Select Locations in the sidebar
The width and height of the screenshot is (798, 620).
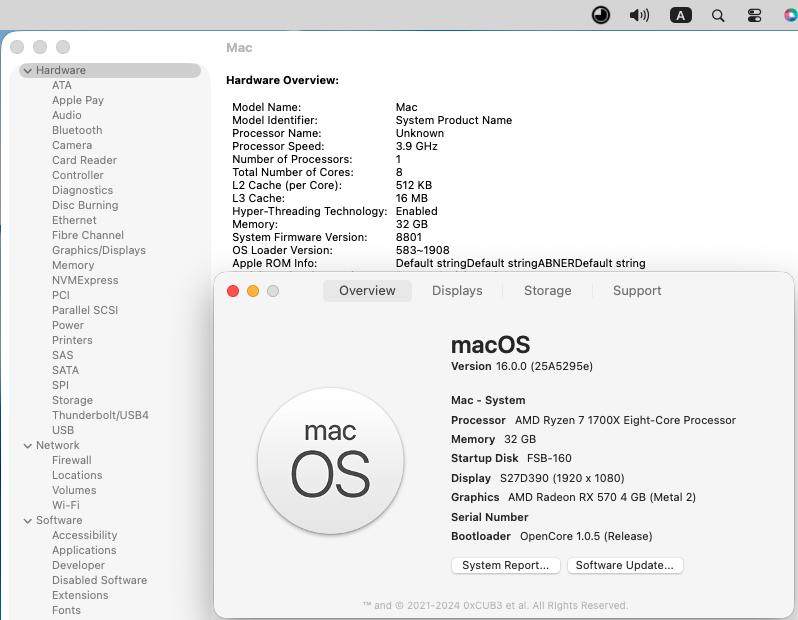point(77,475)
